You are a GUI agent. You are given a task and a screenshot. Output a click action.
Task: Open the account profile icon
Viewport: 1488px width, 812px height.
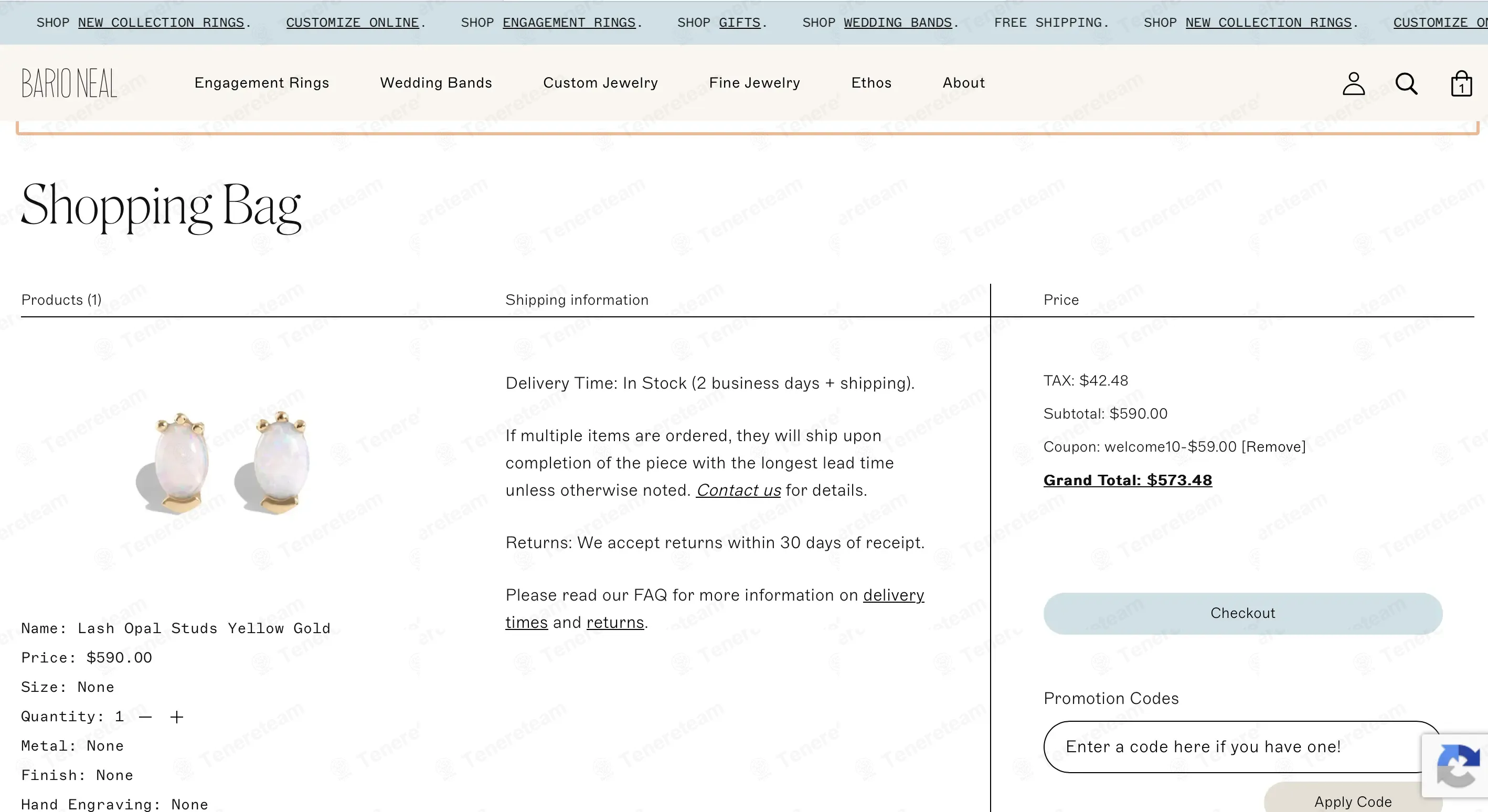[x=1353, y=83]
